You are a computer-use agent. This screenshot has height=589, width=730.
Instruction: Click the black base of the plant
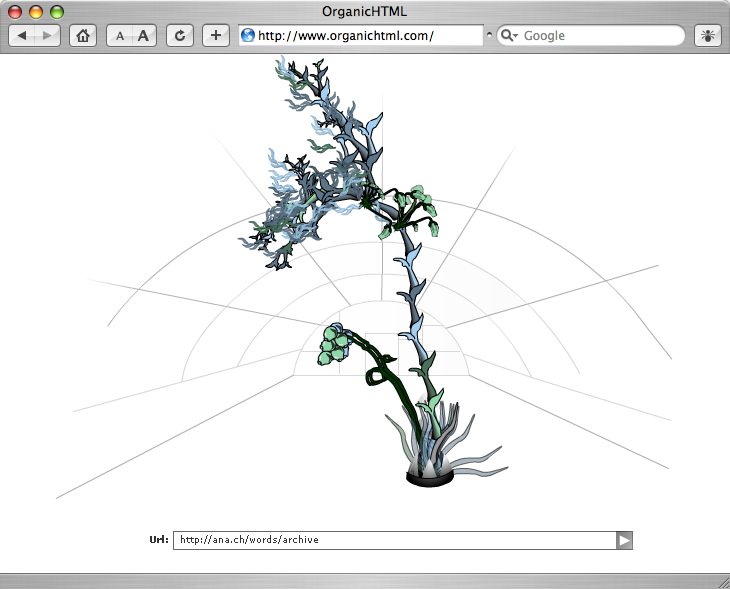click(x=430, y=479)
